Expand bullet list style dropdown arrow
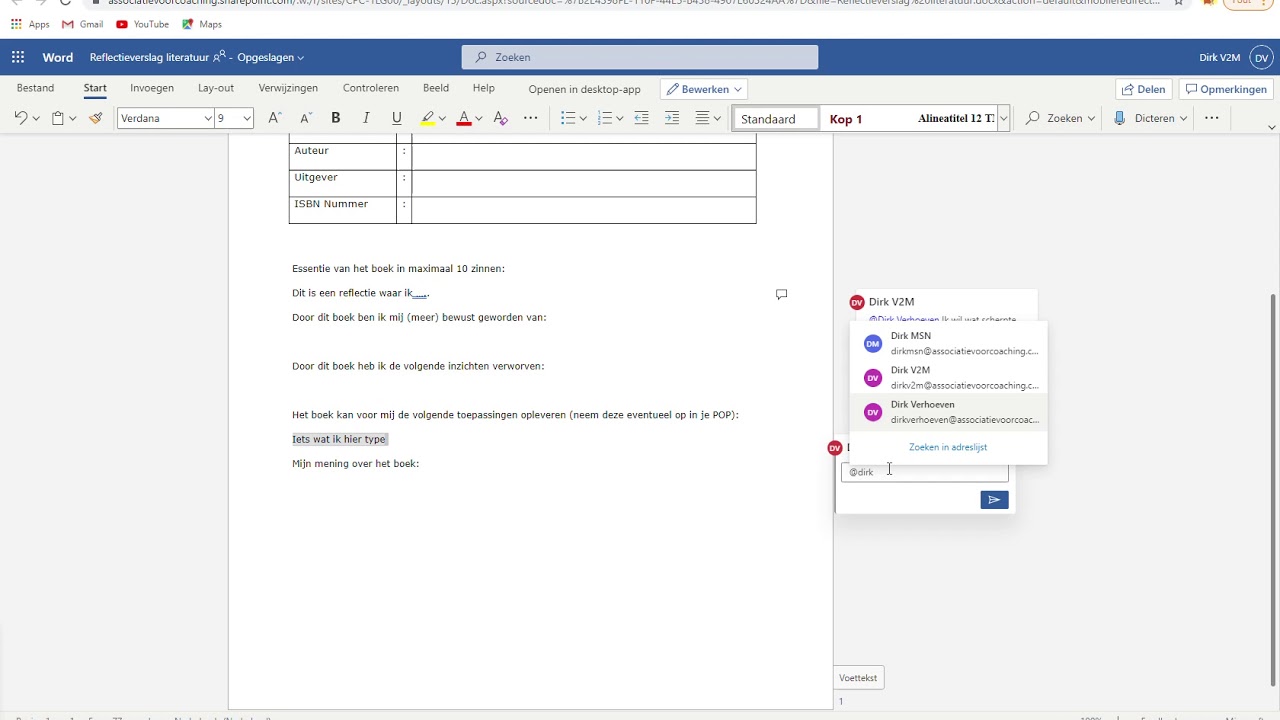The image size is (1280, 720). pyautogui.click(x=583, y=119)
